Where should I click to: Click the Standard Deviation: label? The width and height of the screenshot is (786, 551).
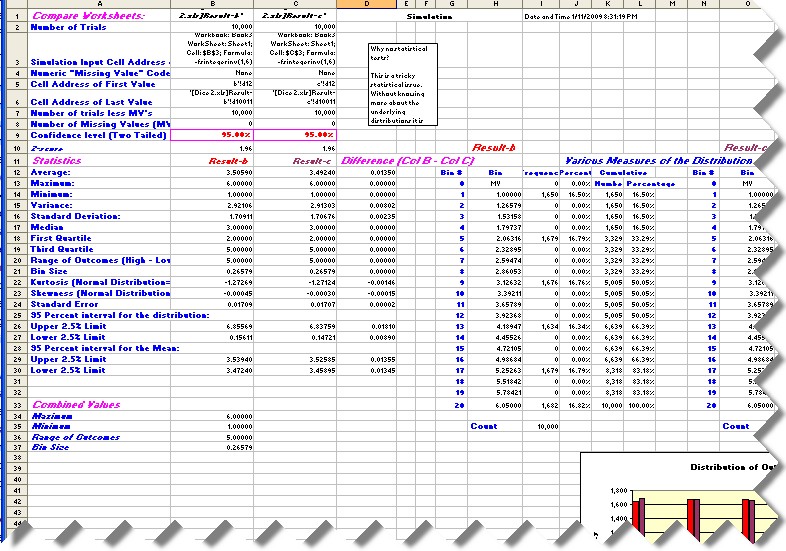pyautogui.click(x=76, y=217)
